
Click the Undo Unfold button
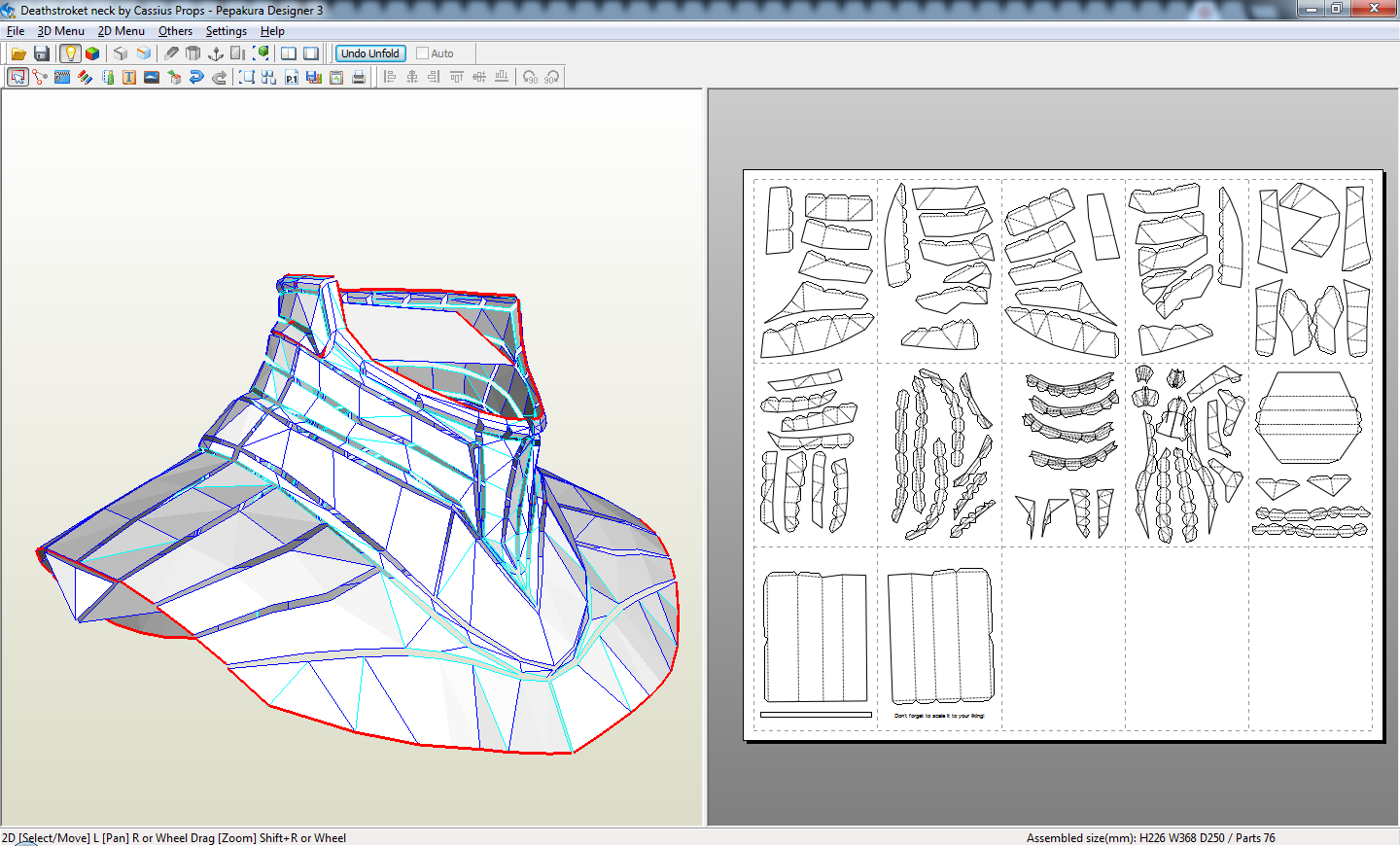(370, 53)
